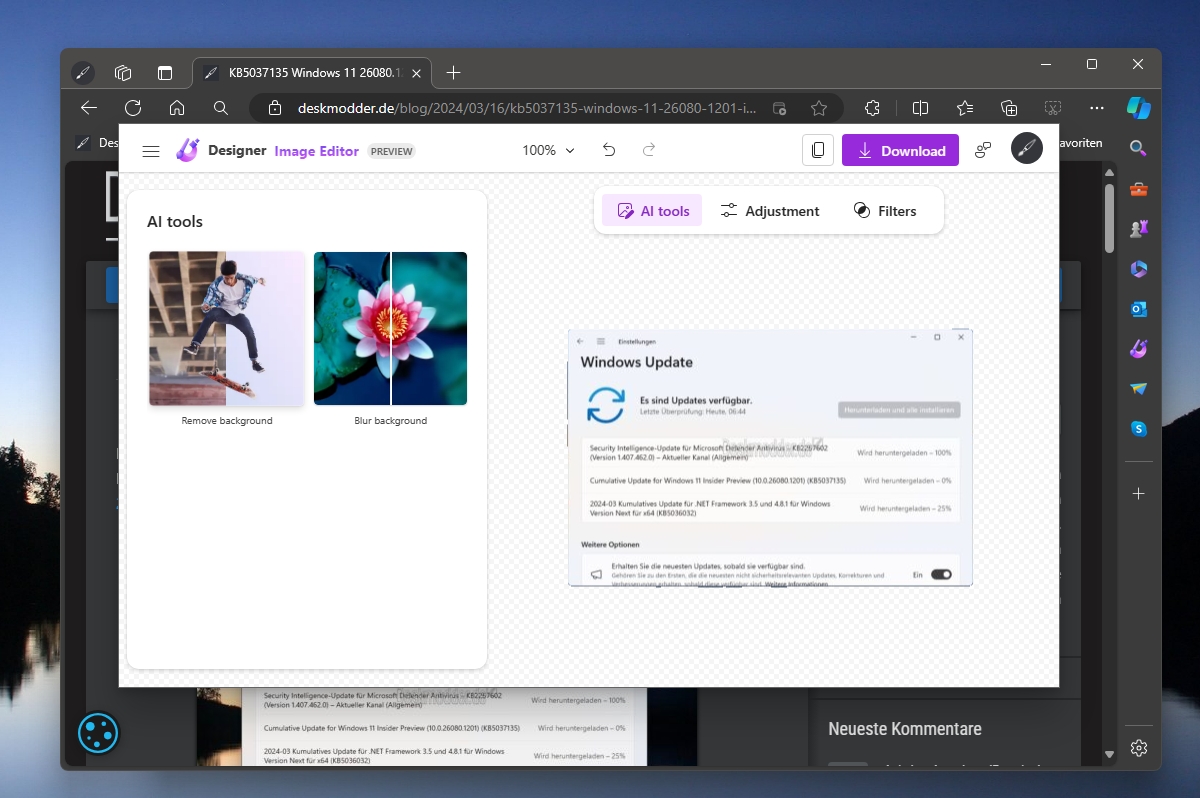Open Microsoft 365 in the sidebar

coord(1138,269)
